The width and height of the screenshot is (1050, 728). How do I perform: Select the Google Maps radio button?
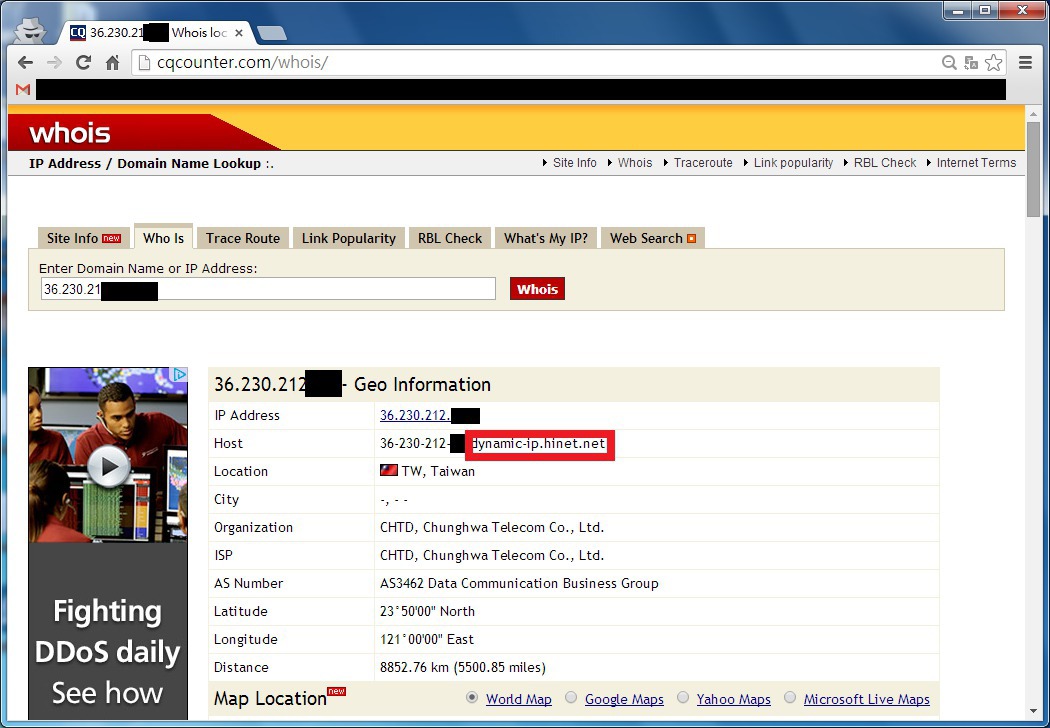(571, 697)
